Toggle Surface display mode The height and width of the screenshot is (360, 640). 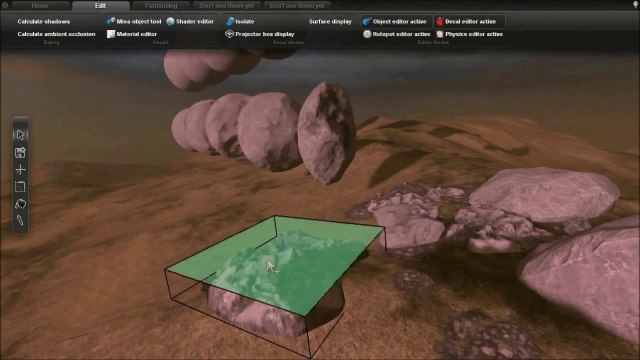(330, 21)
